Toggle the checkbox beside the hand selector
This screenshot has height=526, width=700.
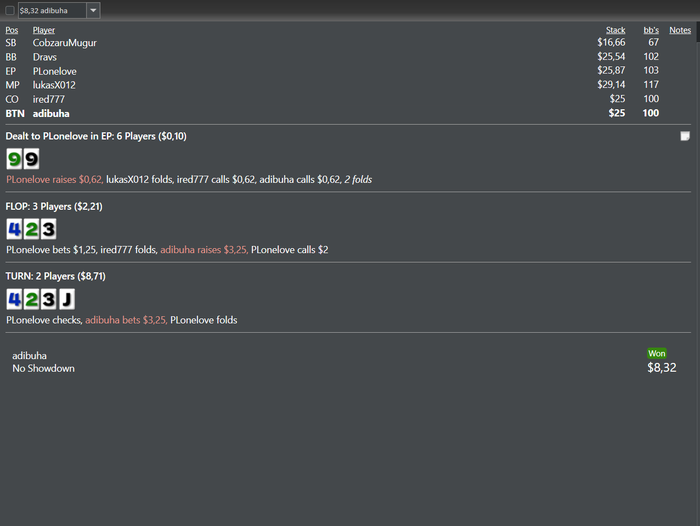(10, 10)
